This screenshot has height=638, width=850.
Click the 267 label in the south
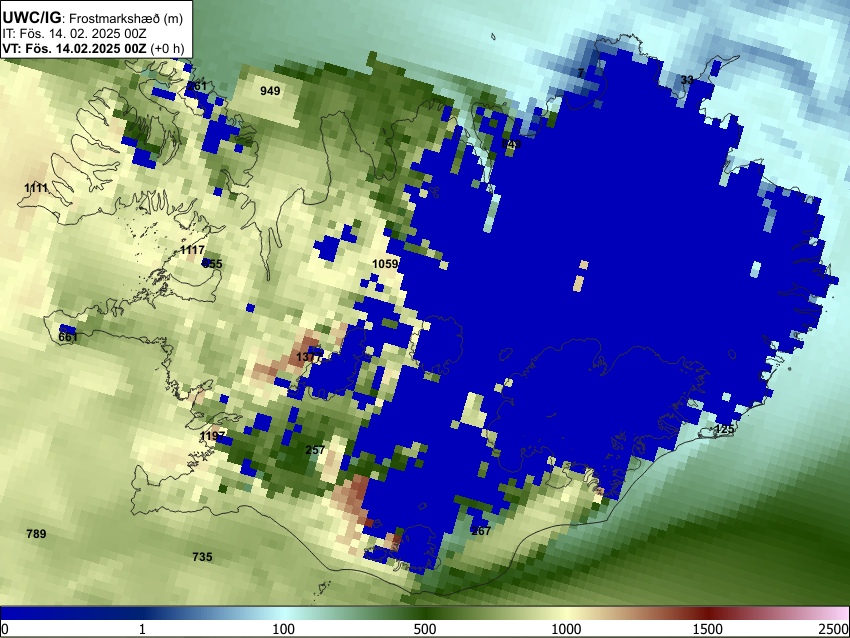(481, 531)
